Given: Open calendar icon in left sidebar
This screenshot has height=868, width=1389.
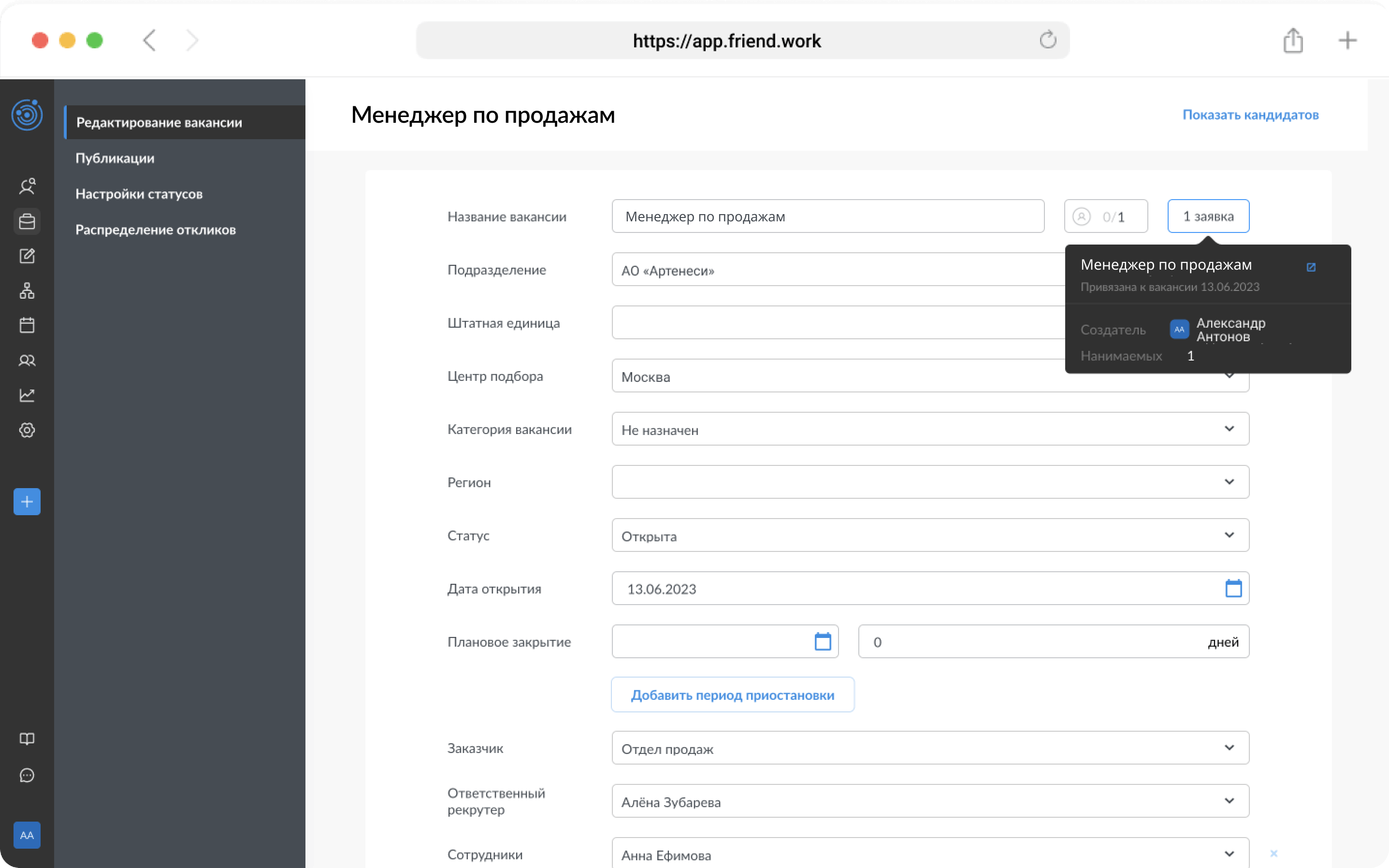Looking at the screenshot, I should point(27,326).
